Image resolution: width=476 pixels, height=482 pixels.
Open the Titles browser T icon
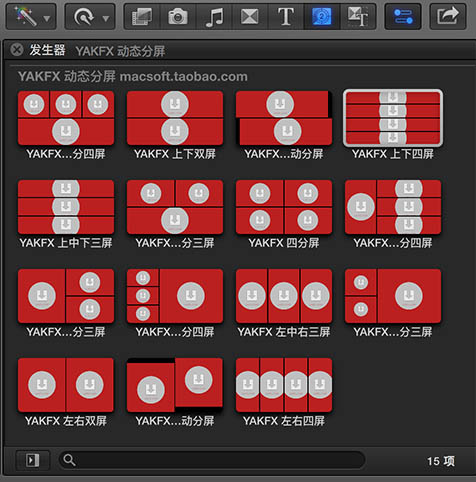[286, 17]
